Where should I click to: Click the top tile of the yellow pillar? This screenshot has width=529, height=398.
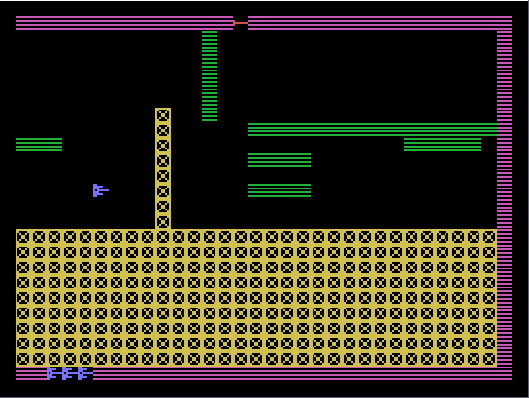point(163,116)
